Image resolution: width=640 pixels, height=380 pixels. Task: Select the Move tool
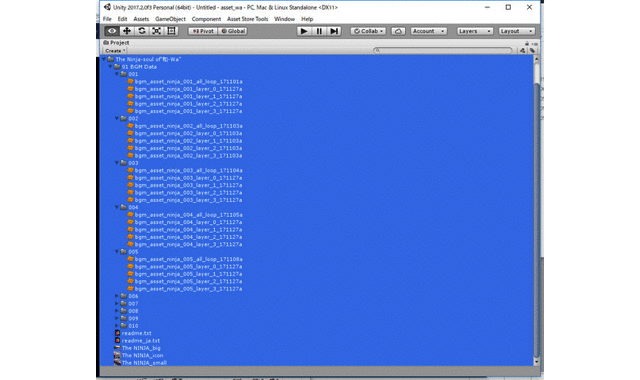[127, 31]
